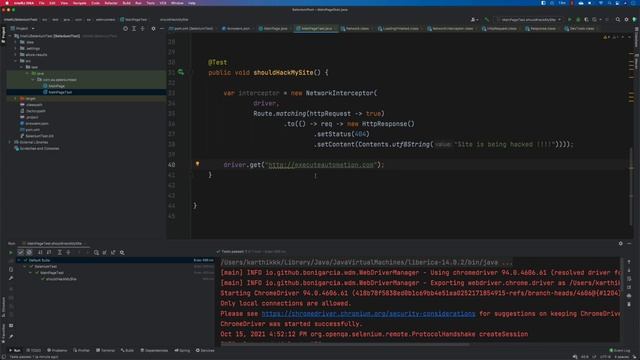Click scroll-up arrow icon beside console output

(629, 262)
